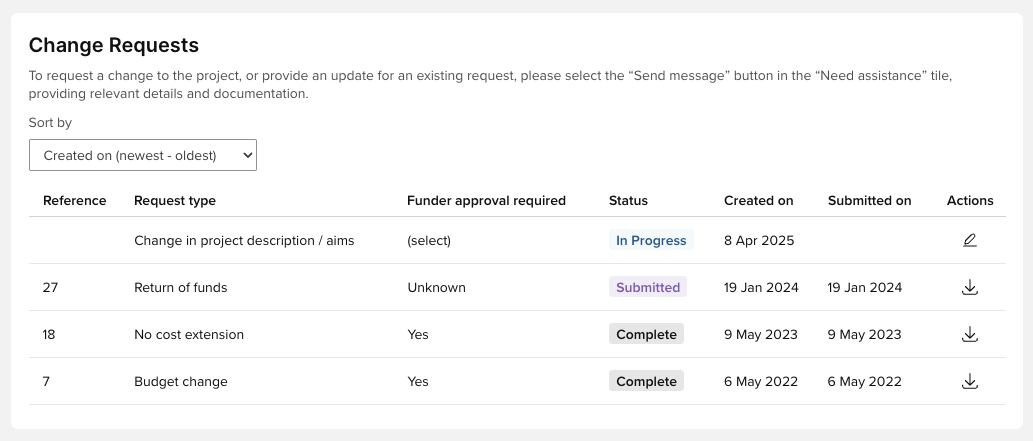
Task: Select the Return of funds row text
Action: tap(180, 288)
